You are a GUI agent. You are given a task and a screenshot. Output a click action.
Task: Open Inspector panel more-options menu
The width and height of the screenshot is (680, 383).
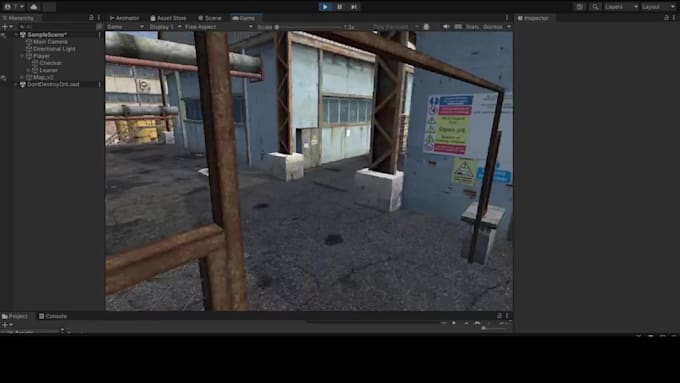[x=674, y=18]
